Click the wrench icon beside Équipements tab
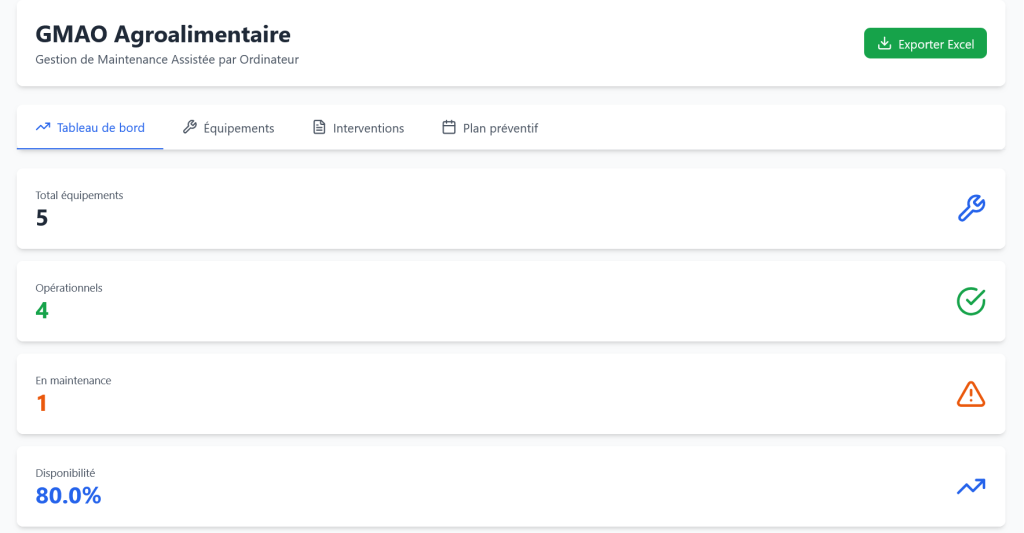Image resolution: width=1024 pixels, height=533 pixels. coord(190,128)
